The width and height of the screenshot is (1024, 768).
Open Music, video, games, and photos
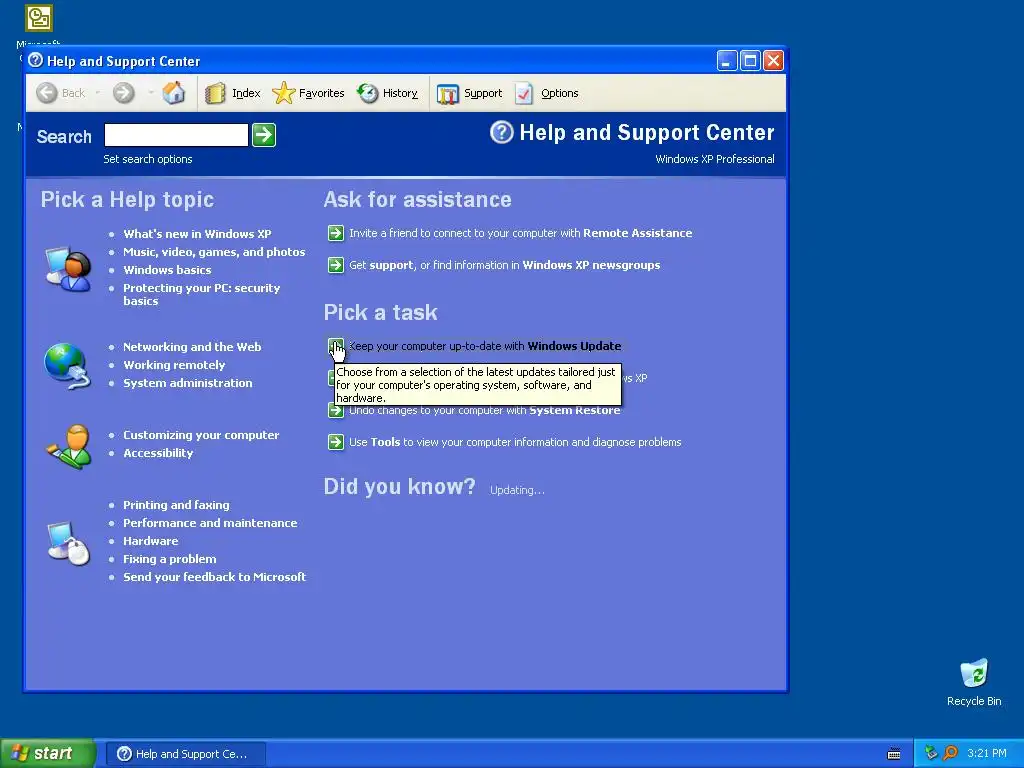[214, 252]
